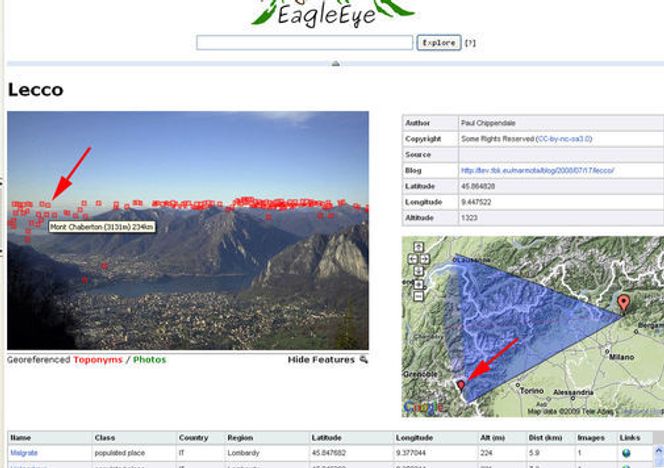The height and width of the screenshot is (468, 664).
Task: Click the magnifier icon beside Hide Features
Action: coord(364,360)
